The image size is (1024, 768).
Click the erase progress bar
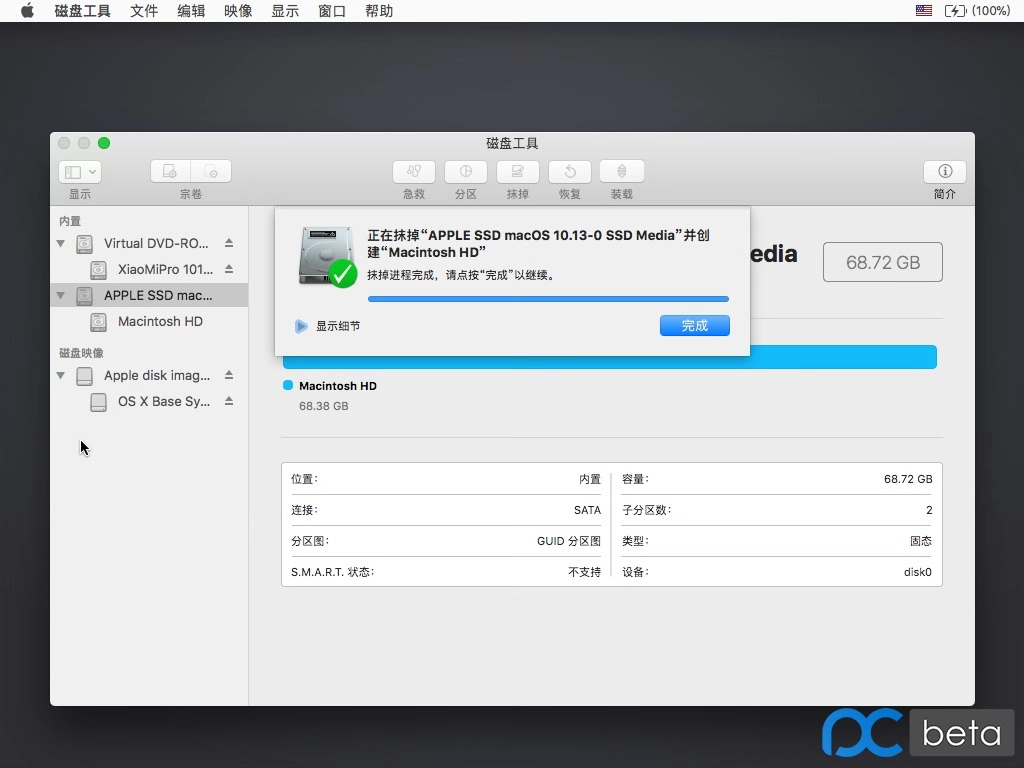(x=548, y=299)
